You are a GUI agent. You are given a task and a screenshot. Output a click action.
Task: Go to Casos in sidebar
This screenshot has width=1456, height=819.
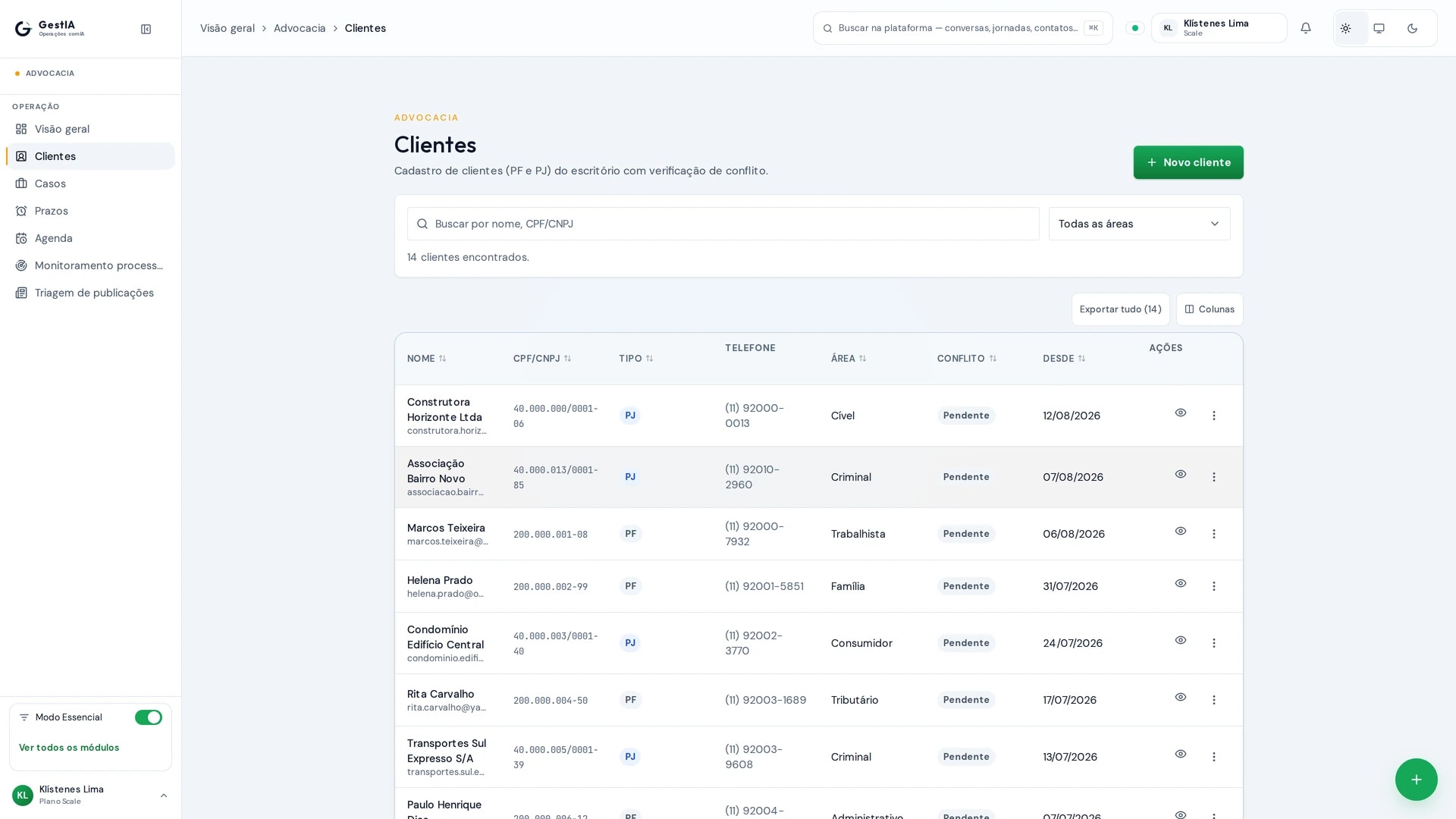pos(90,184)
